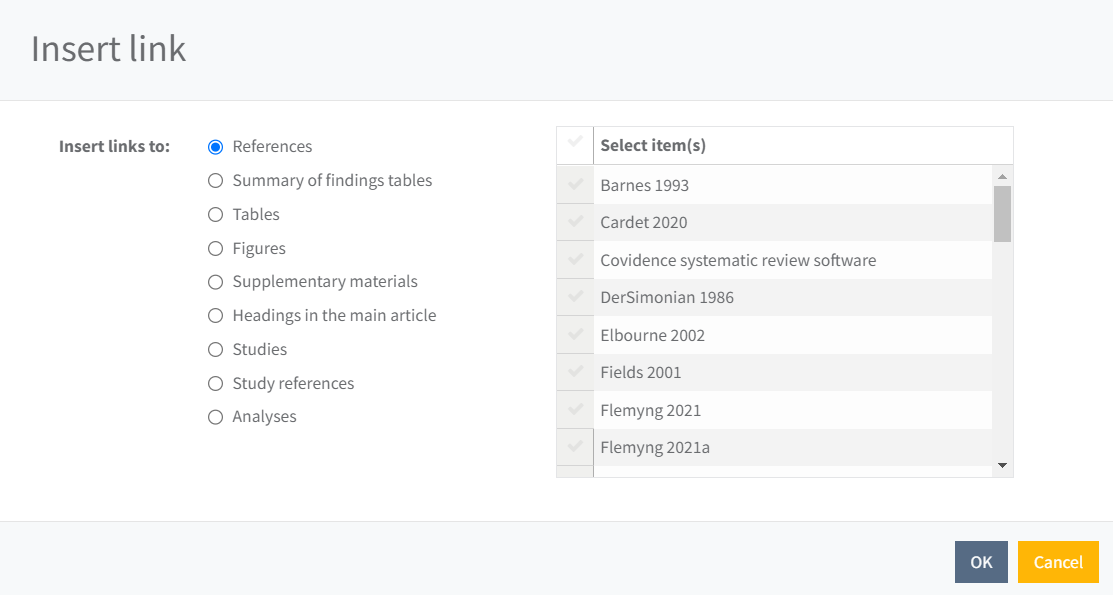This screenshot has width=1113, height=595.
Task: Check the DerSimonian 1986 reference checkmark
Action: (x=574, y=297)
